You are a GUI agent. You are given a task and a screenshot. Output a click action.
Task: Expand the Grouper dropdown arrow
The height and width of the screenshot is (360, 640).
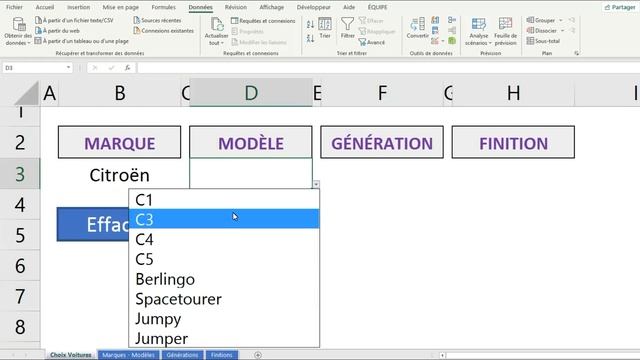(x=560, y=20)
